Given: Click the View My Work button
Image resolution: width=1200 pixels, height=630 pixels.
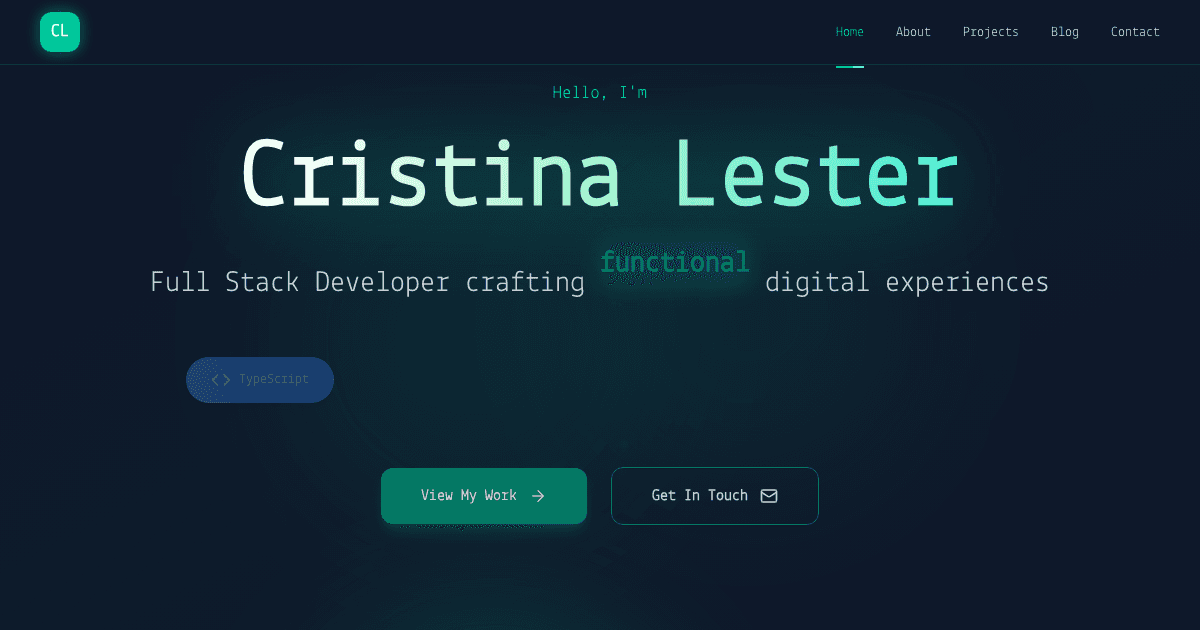Looking at the screenshot, I should pyautogui.click(x=484, y=496).
